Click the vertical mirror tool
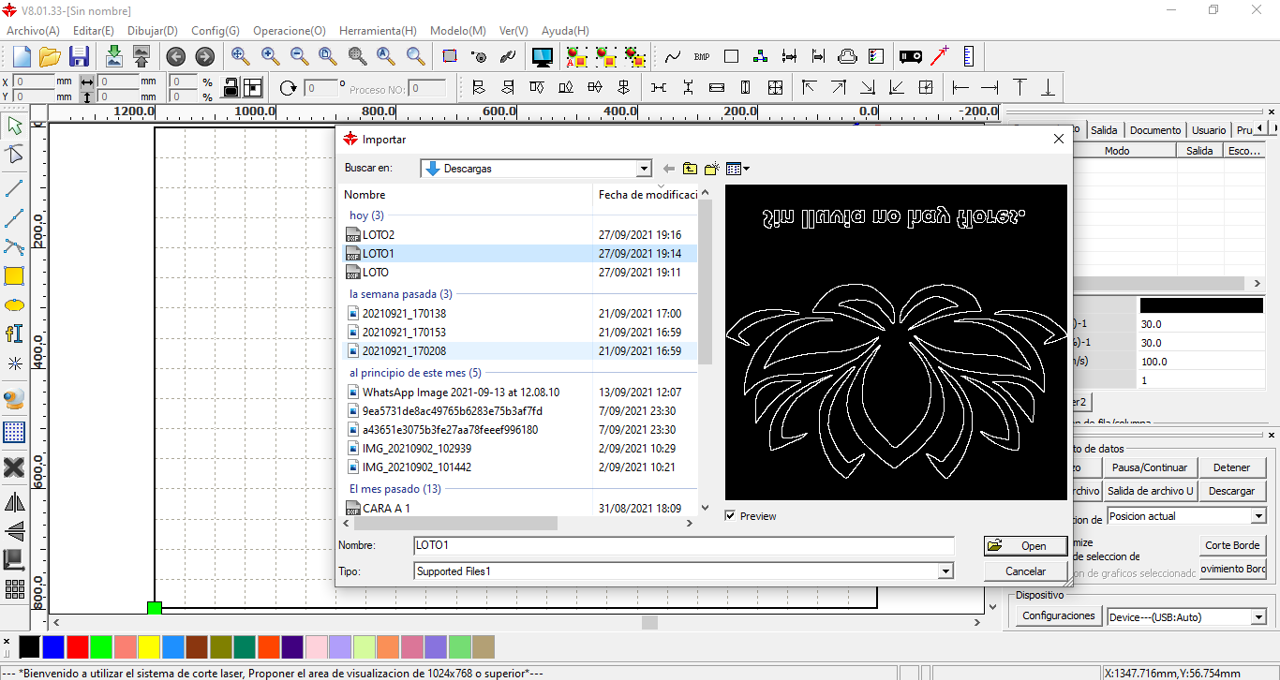The width and height of the screenshot is (1280, 680). coord(14,531)
